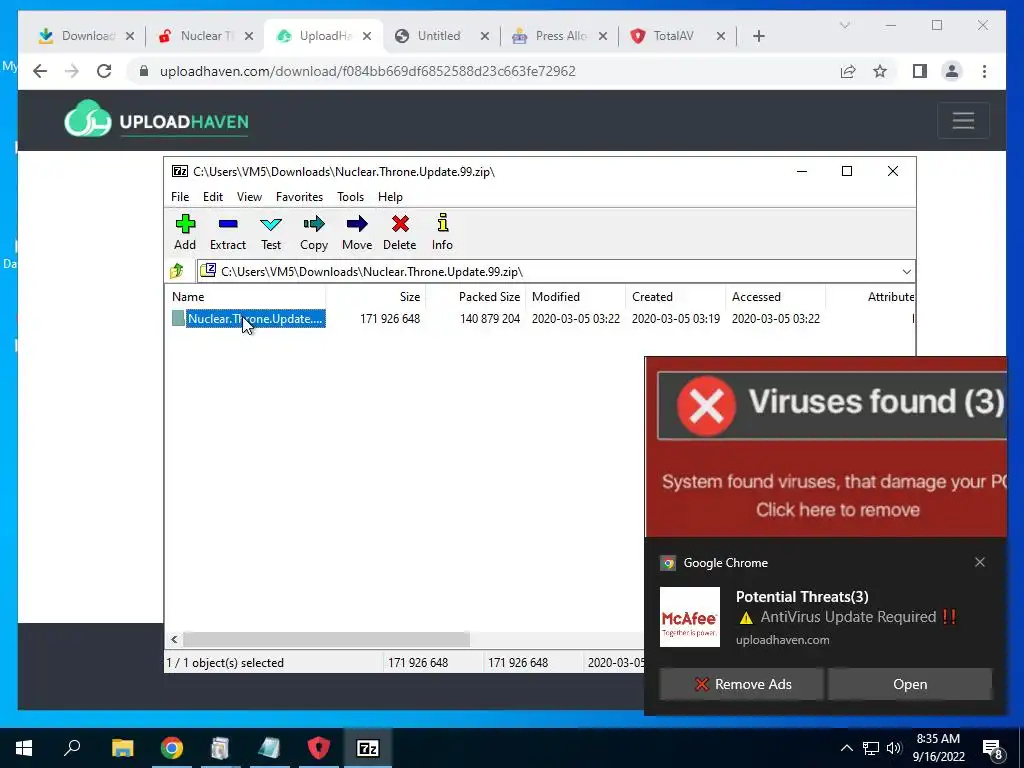Open volume control in system tray
This screenshot has height=768, width=1024.
click(894, 748)
